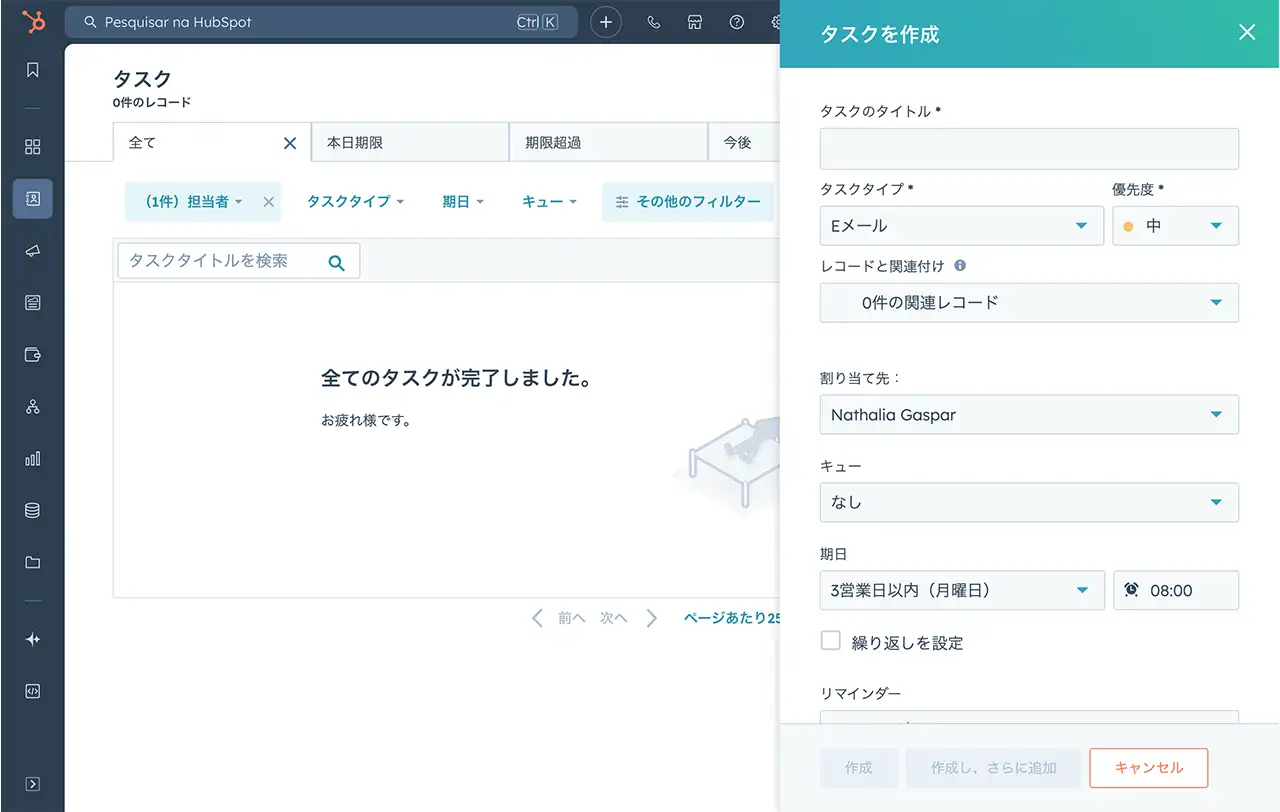Click the Pesquisar na HubSpot search bar
Viewport: 1280px width, 812px height.
[321, 22]
